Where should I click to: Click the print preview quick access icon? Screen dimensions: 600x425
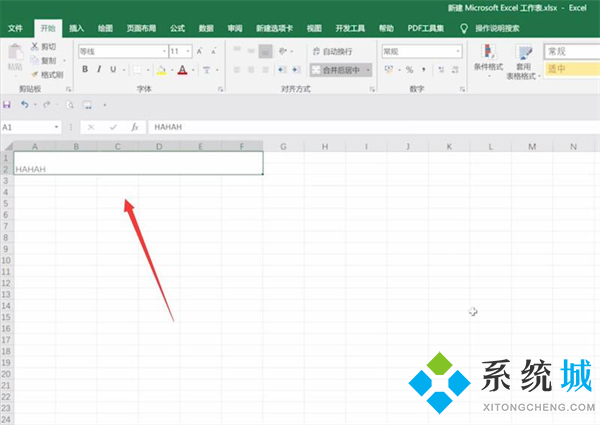click(70, 104)
